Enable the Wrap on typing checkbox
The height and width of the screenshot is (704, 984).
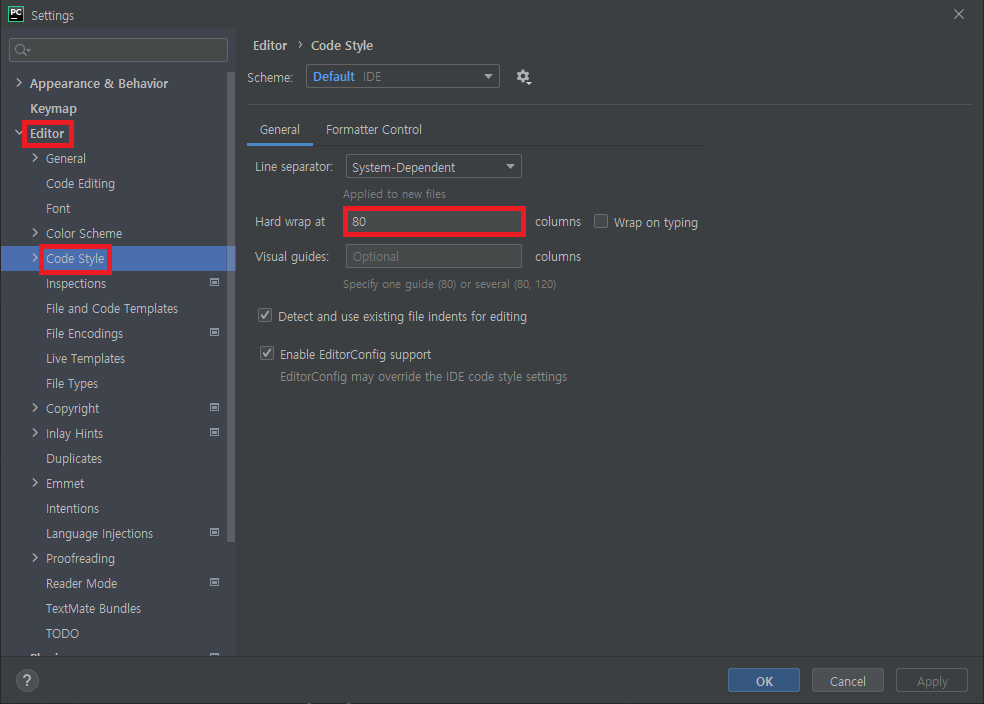click(601, 221)
